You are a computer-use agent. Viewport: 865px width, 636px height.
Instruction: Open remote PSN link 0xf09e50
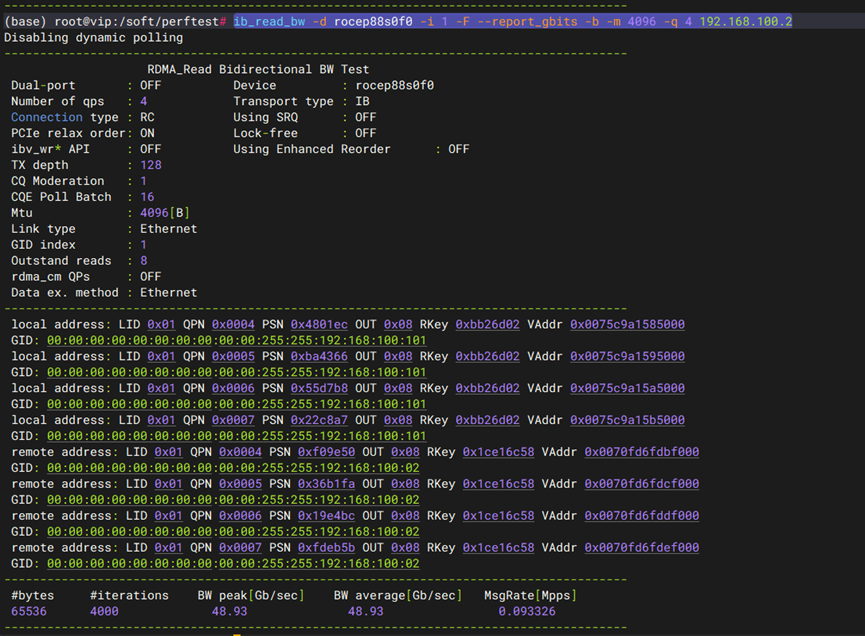(326, 453)
